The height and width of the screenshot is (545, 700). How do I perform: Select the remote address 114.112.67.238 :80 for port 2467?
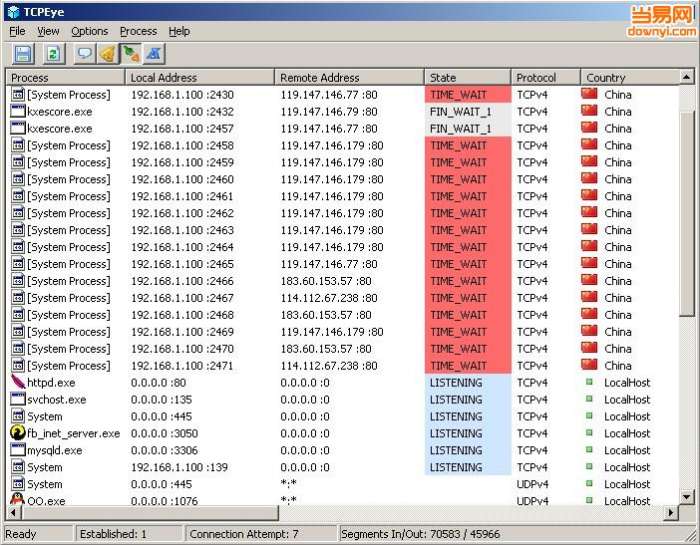coord(329,298)
